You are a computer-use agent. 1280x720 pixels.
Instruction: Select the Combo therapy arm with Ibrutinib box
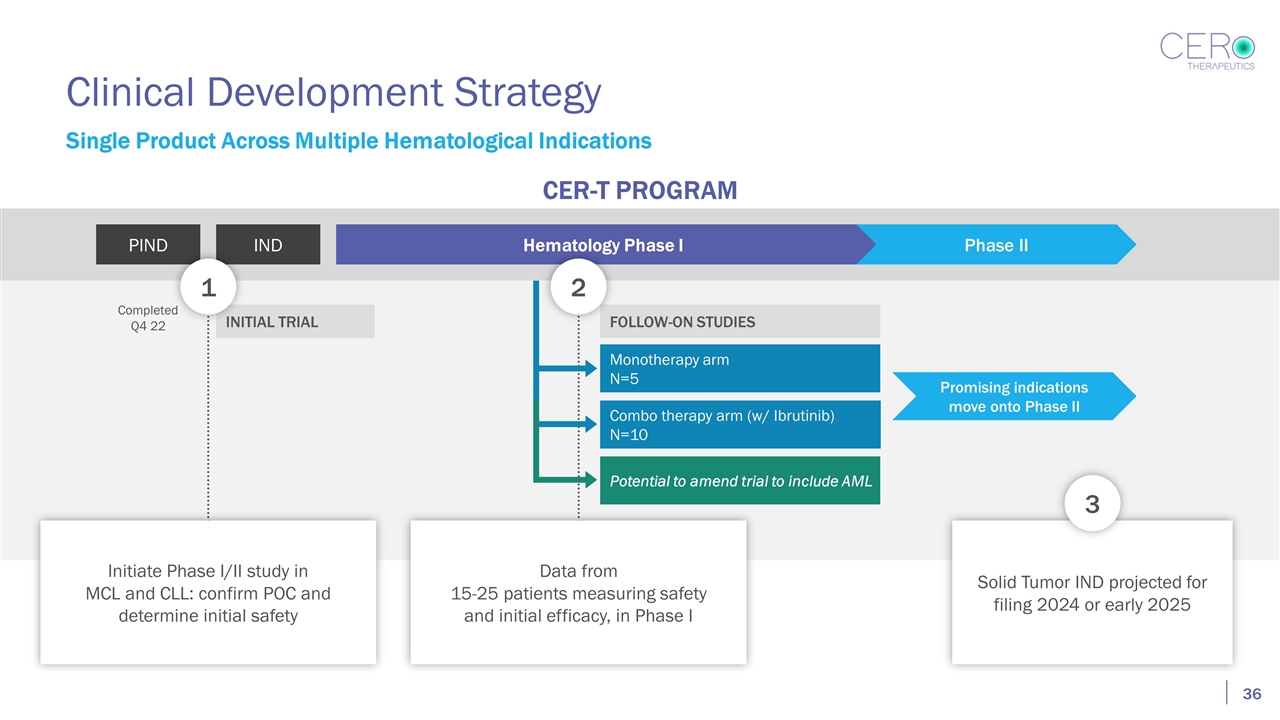(x=739, y=425)
